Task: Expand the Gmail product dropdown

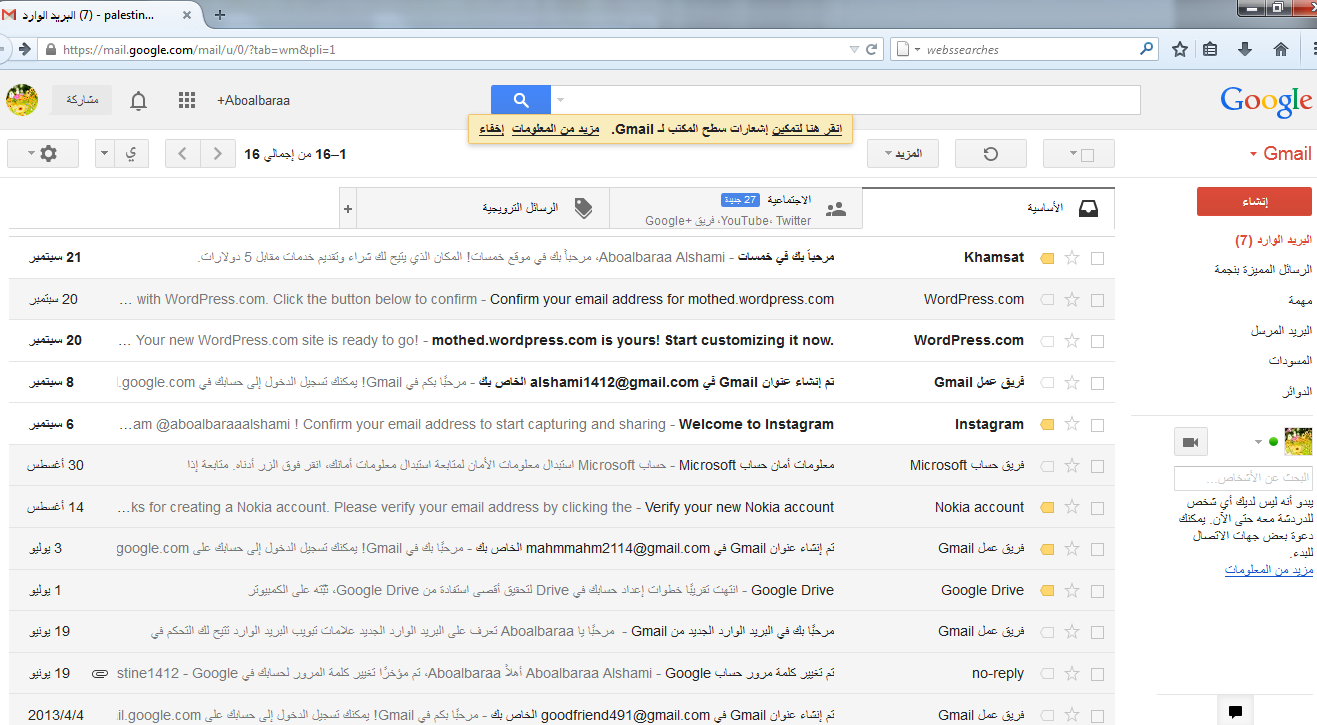Action: 1253,154
